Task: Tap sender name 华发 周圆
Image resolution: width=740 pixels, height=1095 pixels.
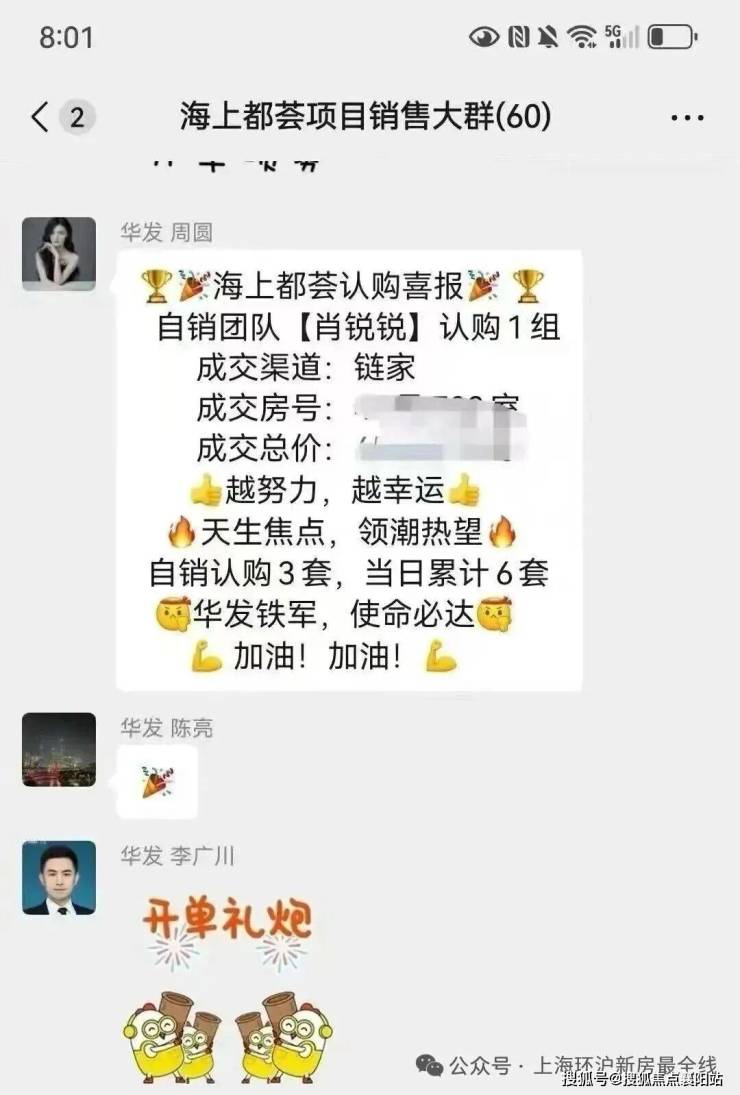Action: 166,232
